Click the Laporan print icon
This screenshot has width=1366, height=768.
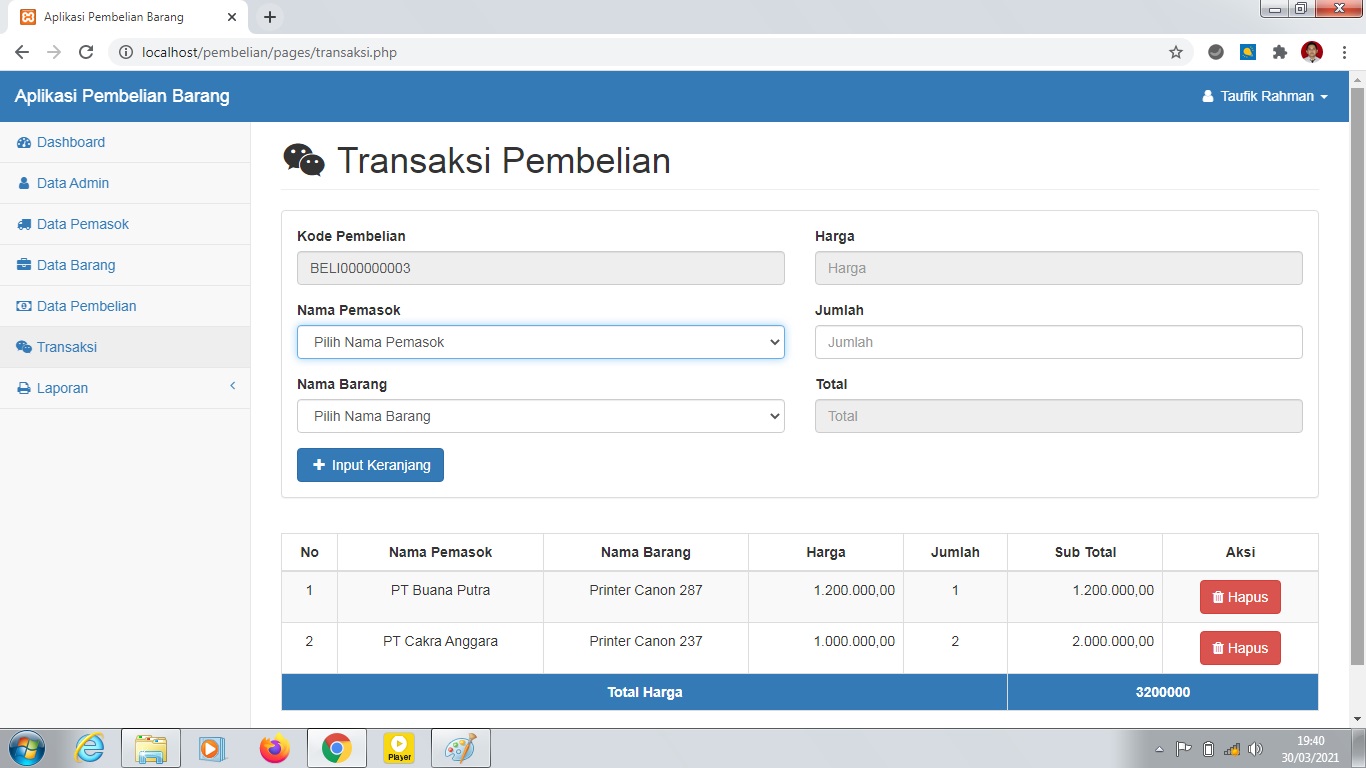24,388
